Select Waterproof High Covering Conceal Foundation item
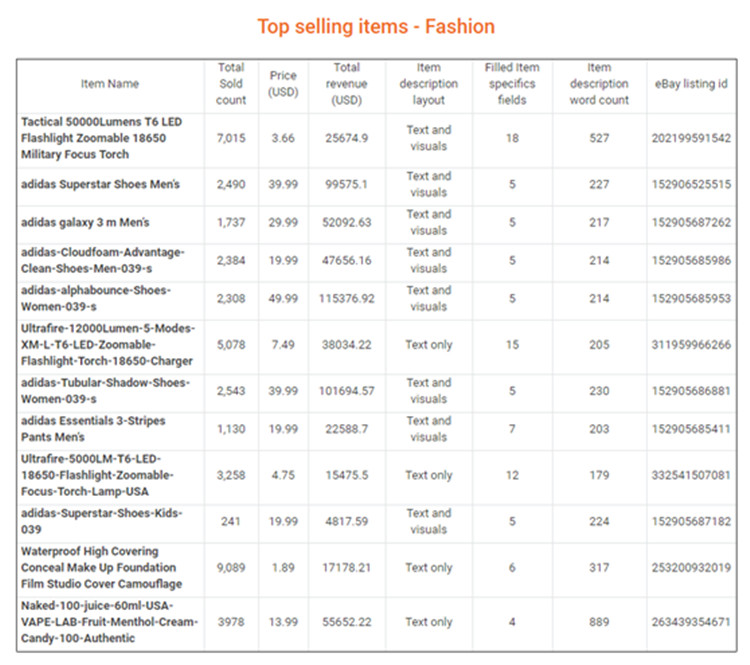Image resolution: width=750 pixels, height=665 pixels. (x=101, y=568)
